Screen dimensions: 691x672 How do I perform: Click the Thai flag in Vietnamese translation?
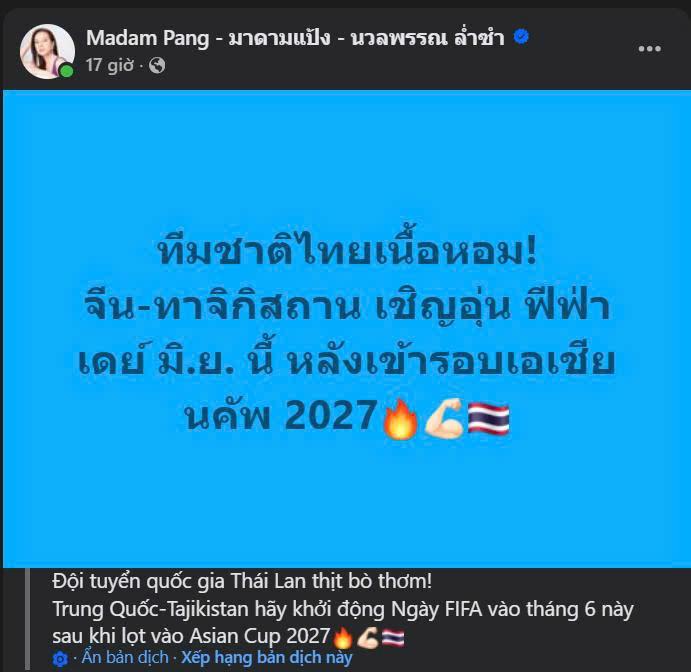(x=393, y=637)
